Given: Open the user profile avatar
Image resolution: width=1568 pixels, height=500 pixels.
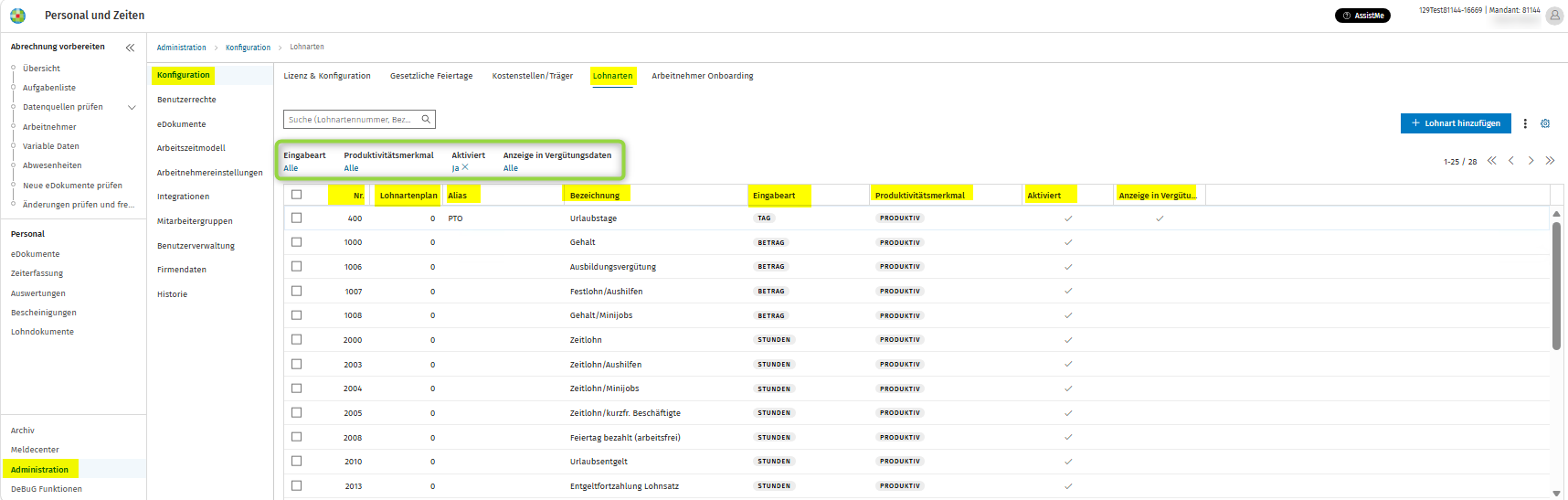Looking at the screenshot, I should tap(1554, 15).
